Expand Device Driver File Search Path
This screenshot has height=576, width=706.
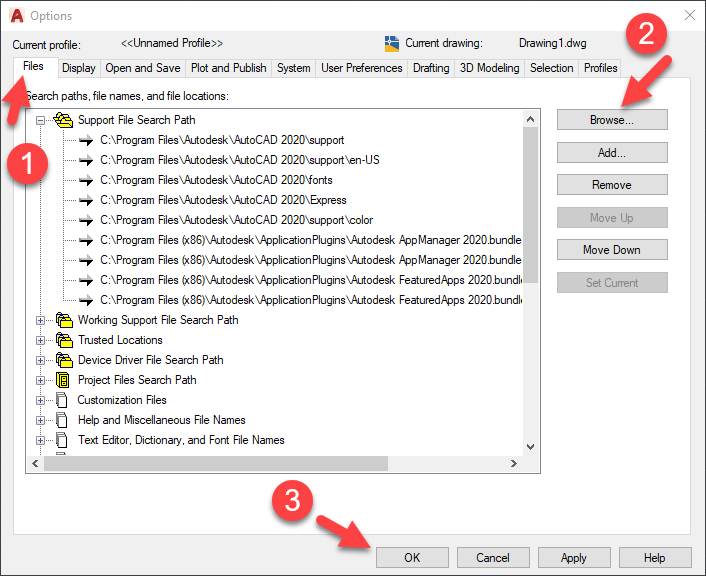tap(41, 360)
